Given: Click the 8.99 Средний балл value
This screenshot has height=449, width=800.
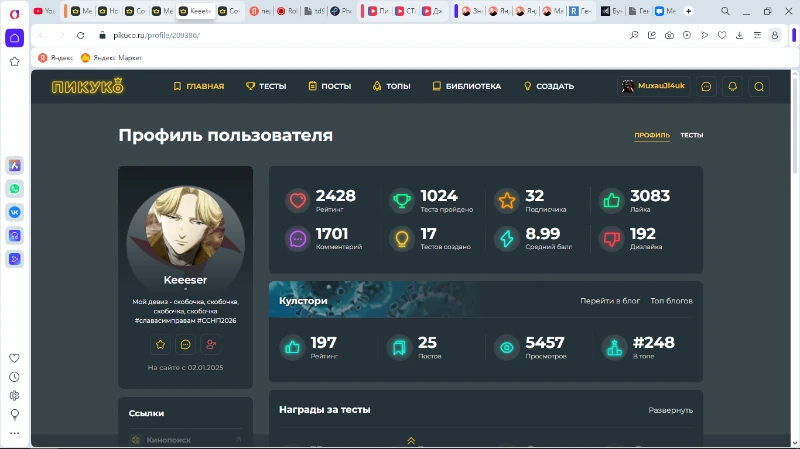Looking at the screenshot, I should coord(542,234).
